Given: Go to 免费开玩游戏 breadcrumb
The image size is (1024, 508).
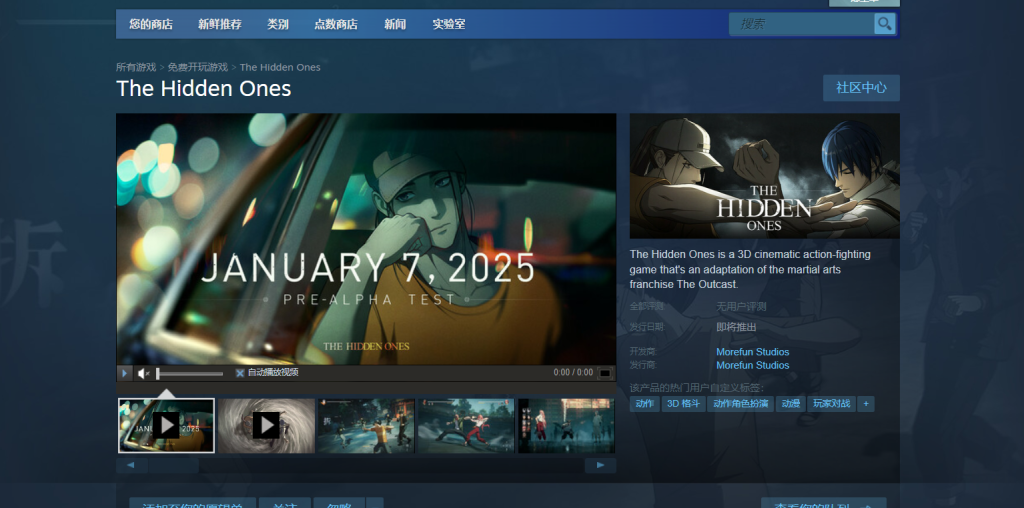Looking at the screenshot, I should [x=197, y=67].
